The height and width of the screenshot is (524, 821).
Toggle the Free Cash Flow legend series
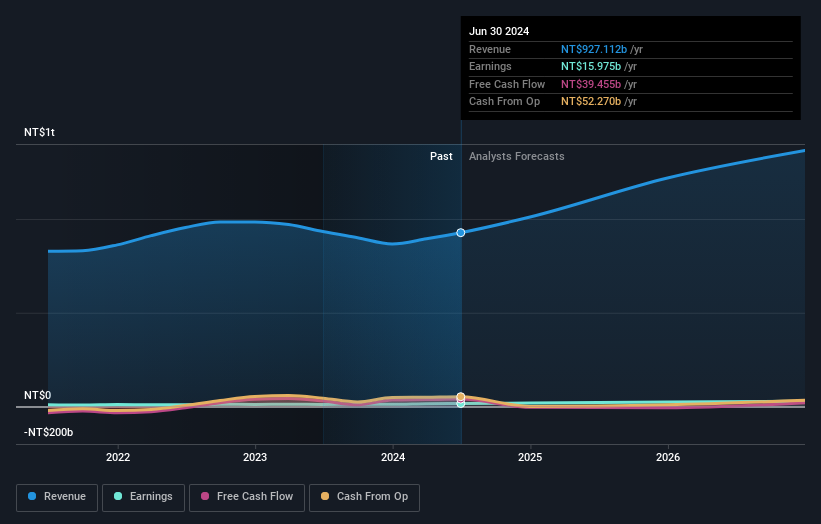point(247,497)
